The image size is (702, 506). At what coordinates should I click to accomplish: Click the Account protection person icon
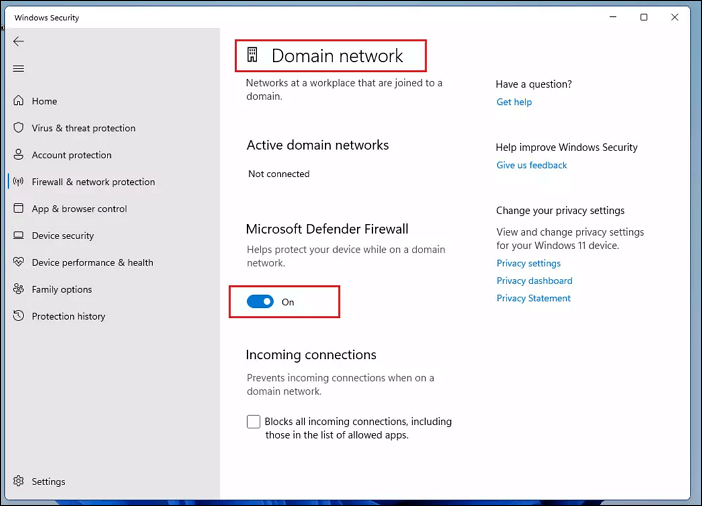click(18, 154)
